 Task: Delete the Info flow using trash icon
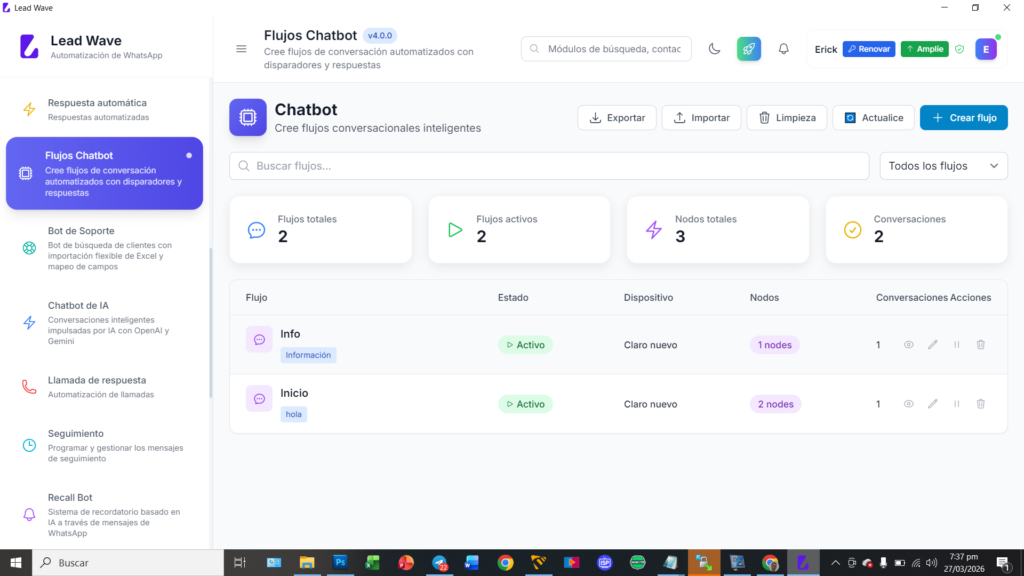click(x=980, y=345)
